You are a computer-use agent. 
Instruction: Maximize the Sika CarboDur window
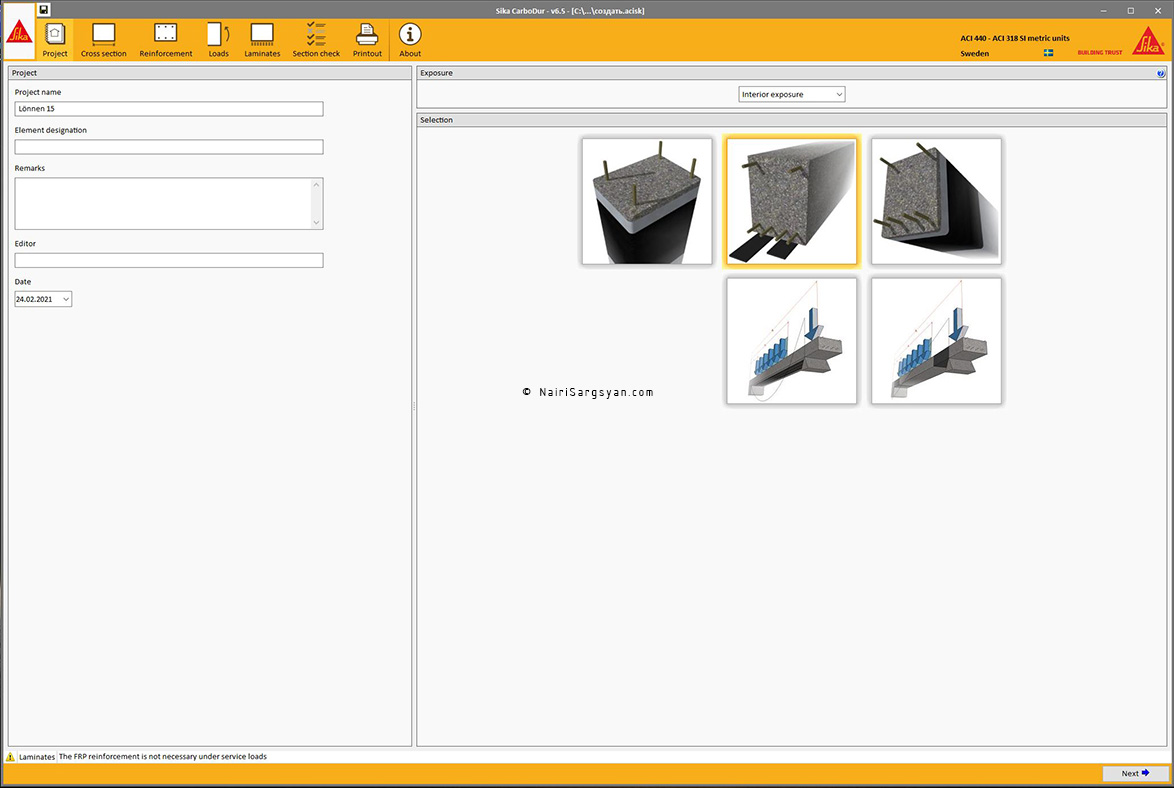pos(1131,10)
